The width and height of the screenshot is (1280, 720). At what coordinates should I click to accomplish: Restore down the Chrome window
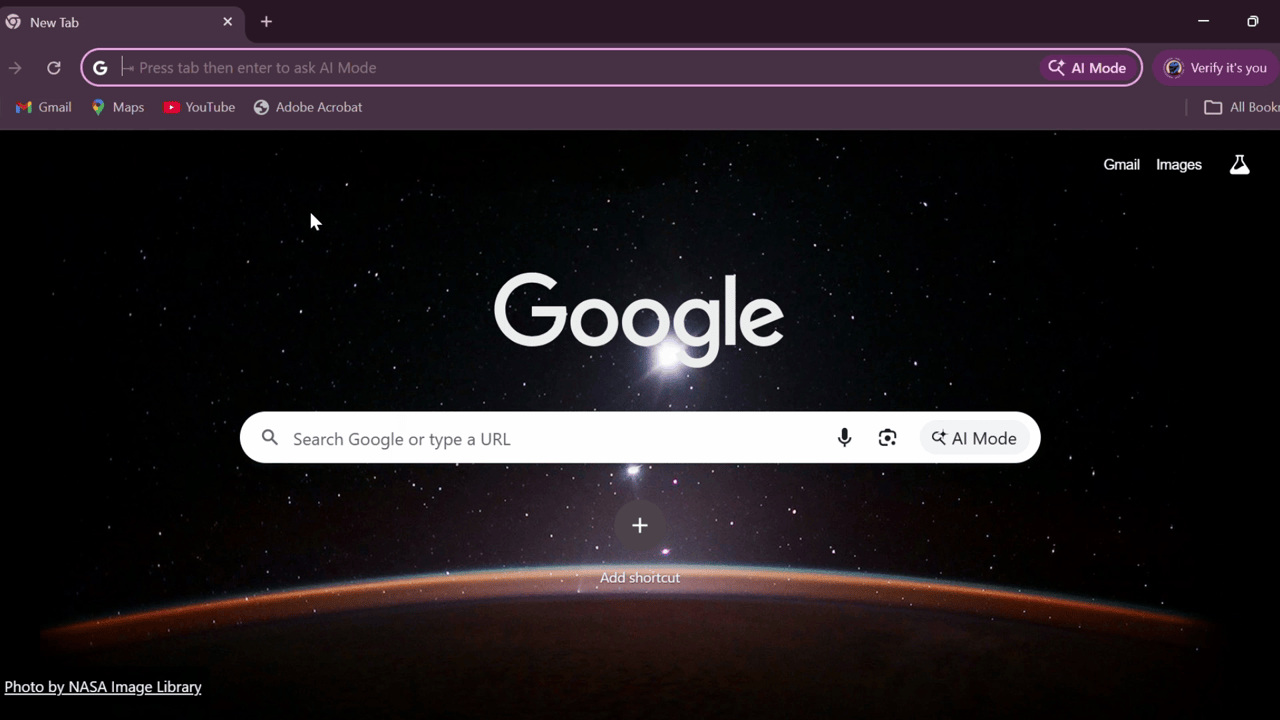[1252, 21]
